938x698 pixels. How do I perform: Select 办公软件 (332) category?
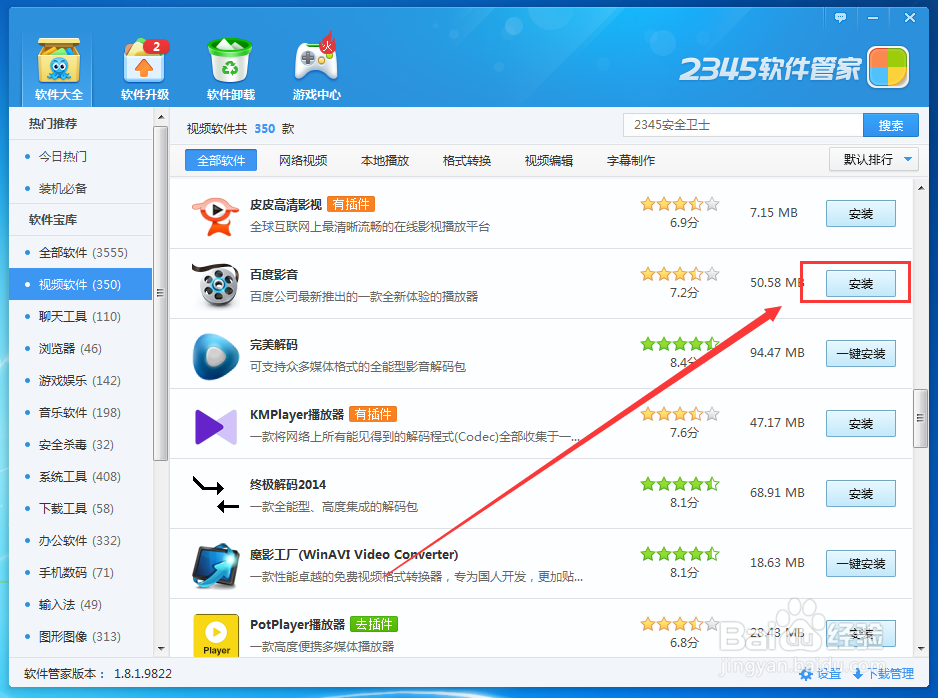coord(80,540)
